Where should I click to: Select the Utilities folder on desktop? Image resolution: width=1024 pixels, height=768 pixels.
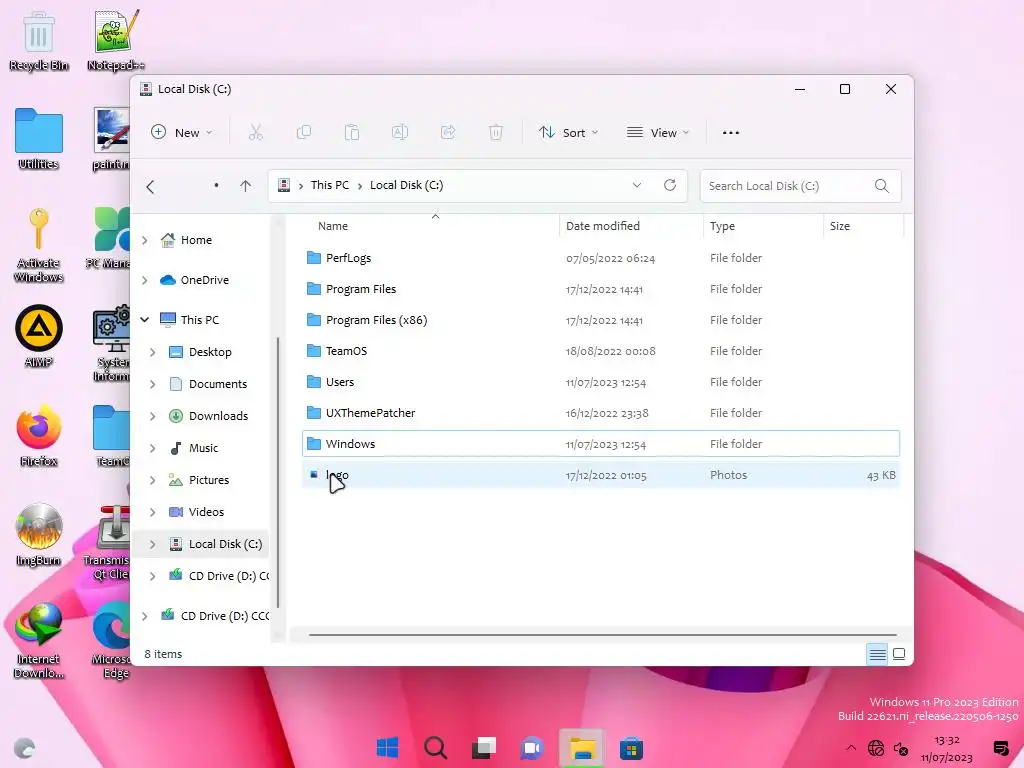pyautogui.click(x=39, y=139)
